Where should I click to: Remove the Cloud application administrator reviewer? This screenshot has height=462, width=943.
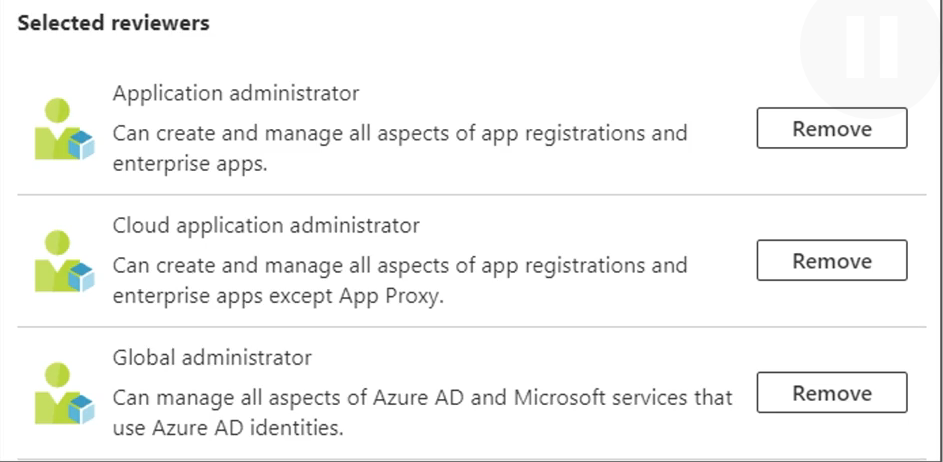(x=831, y=261)
